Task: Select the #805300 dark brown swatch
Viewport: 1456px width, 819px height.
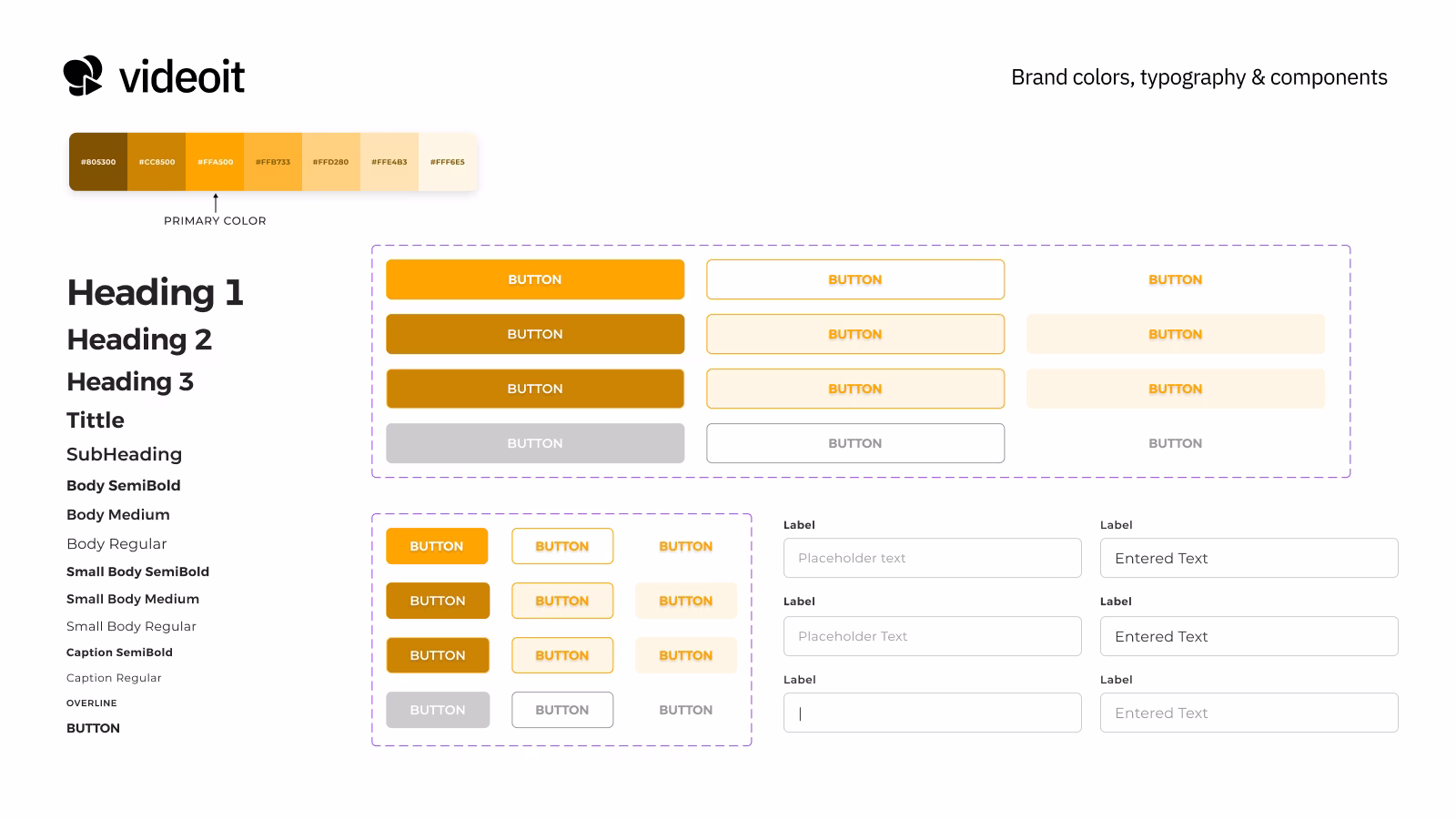Action: [x=98, y=162]
